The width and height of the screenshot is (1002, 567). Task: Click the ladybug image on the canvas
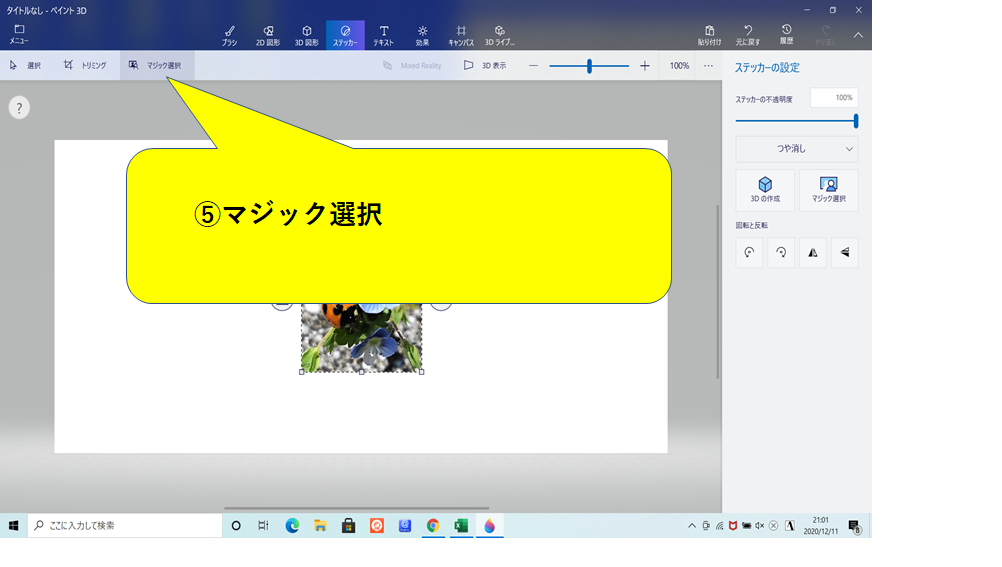(x=362, y=338)
